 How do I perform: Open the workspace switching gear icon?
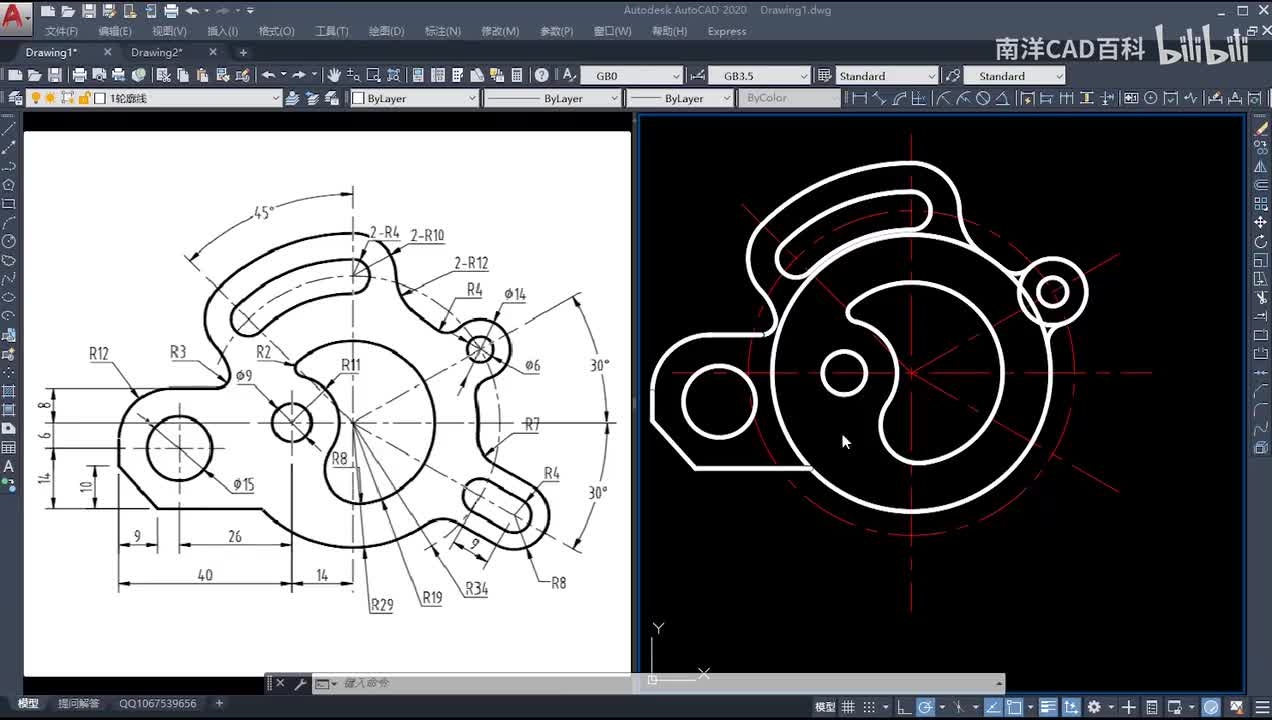tap(1094, 707)
